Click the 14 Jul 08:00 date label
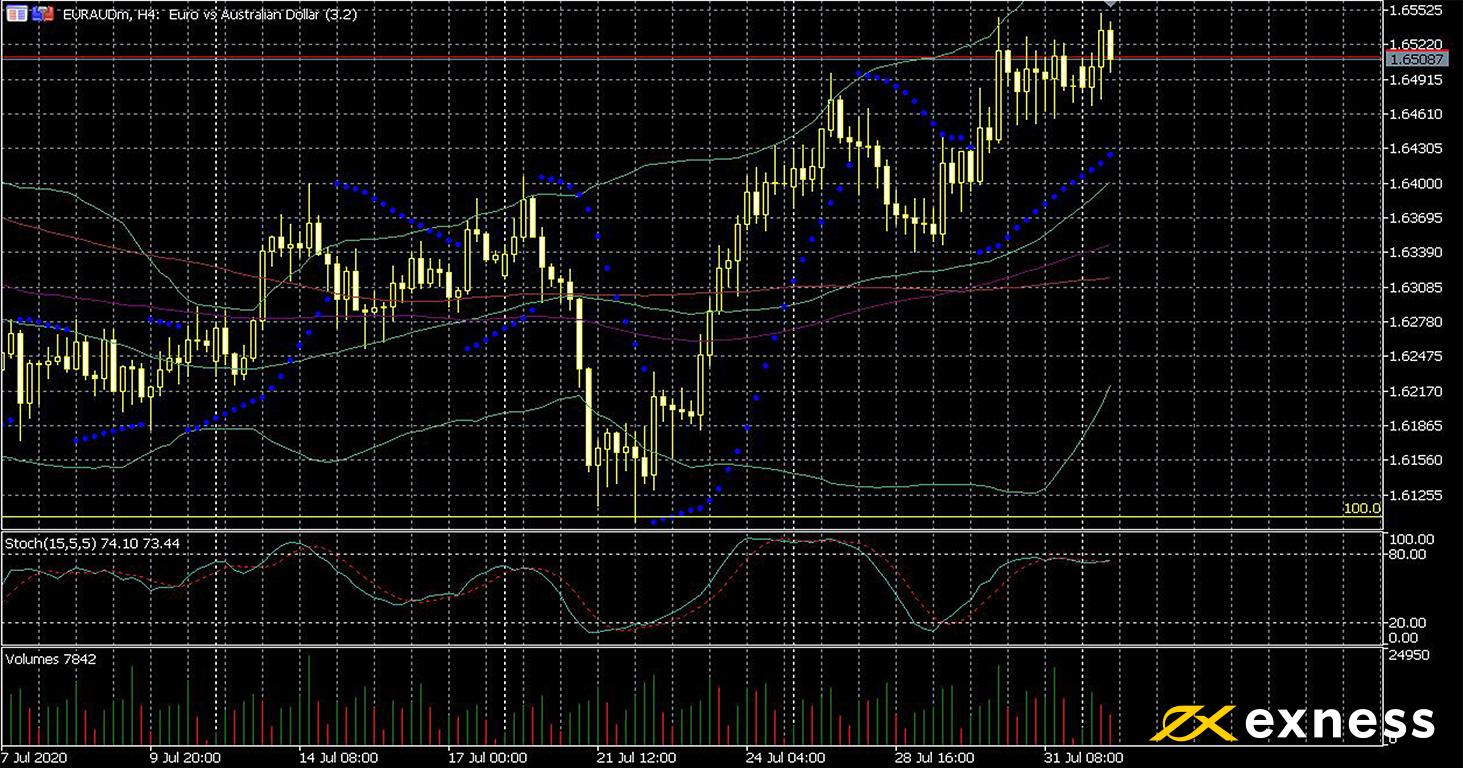 pos(341,758)
